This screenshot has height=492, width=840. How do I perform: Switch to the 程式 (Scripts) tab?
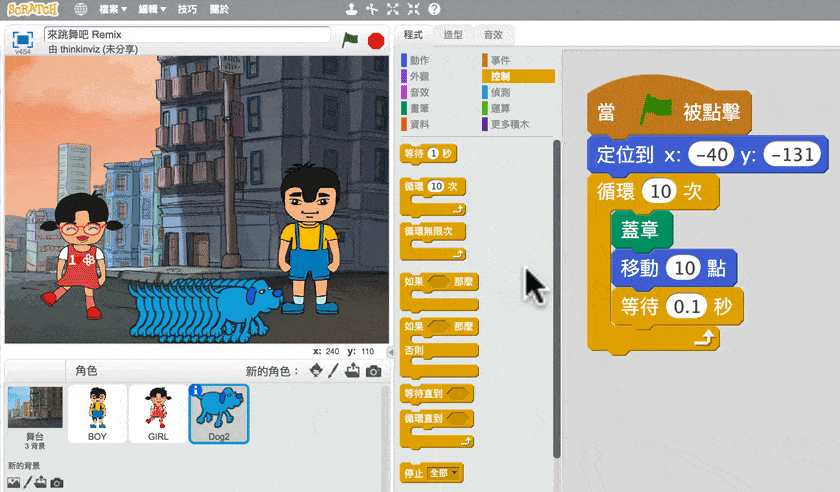pyautogui.click(x=413, y=35)
